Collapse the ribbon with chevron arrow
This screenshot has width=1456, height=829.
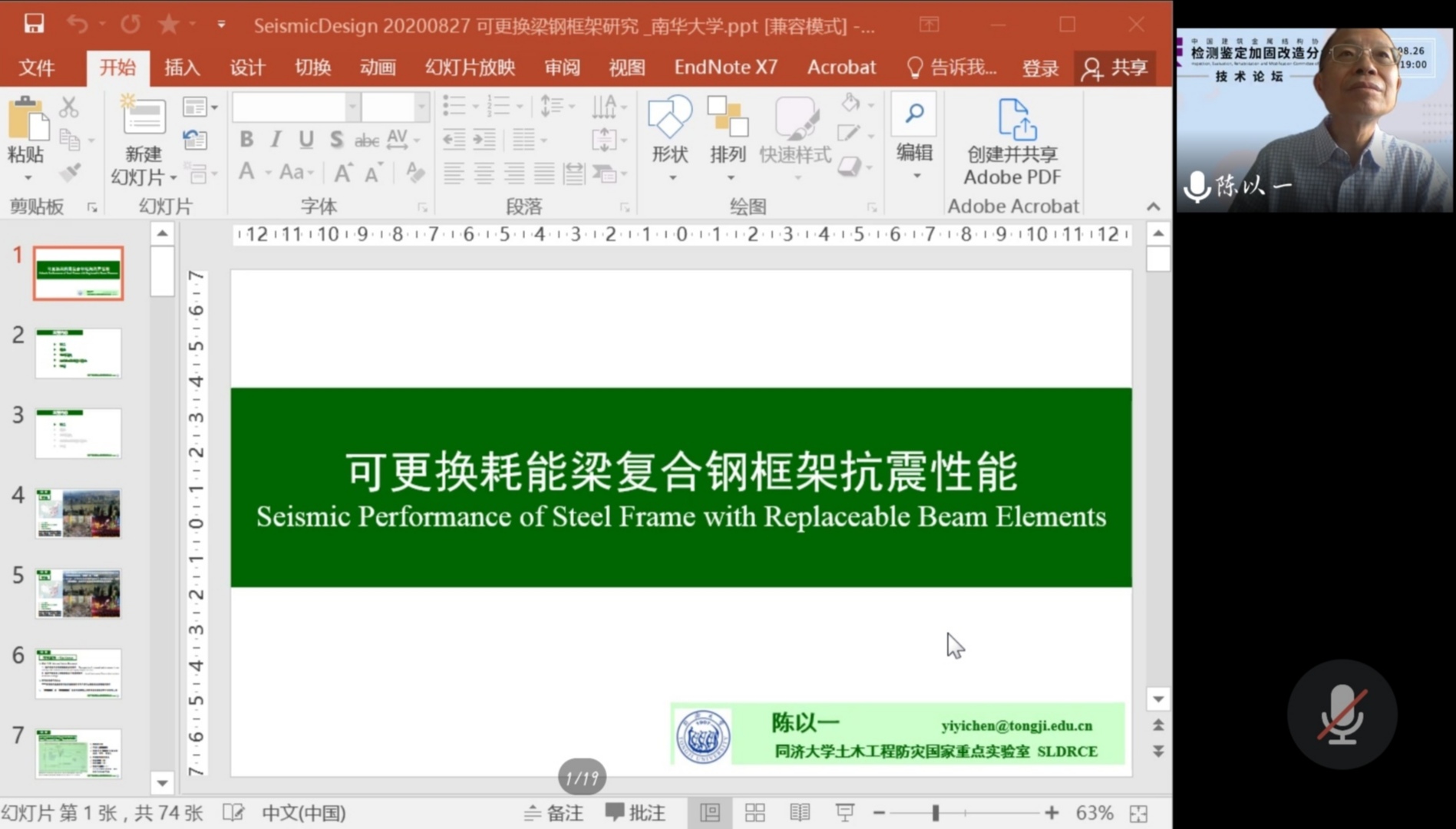point(1153,206)
